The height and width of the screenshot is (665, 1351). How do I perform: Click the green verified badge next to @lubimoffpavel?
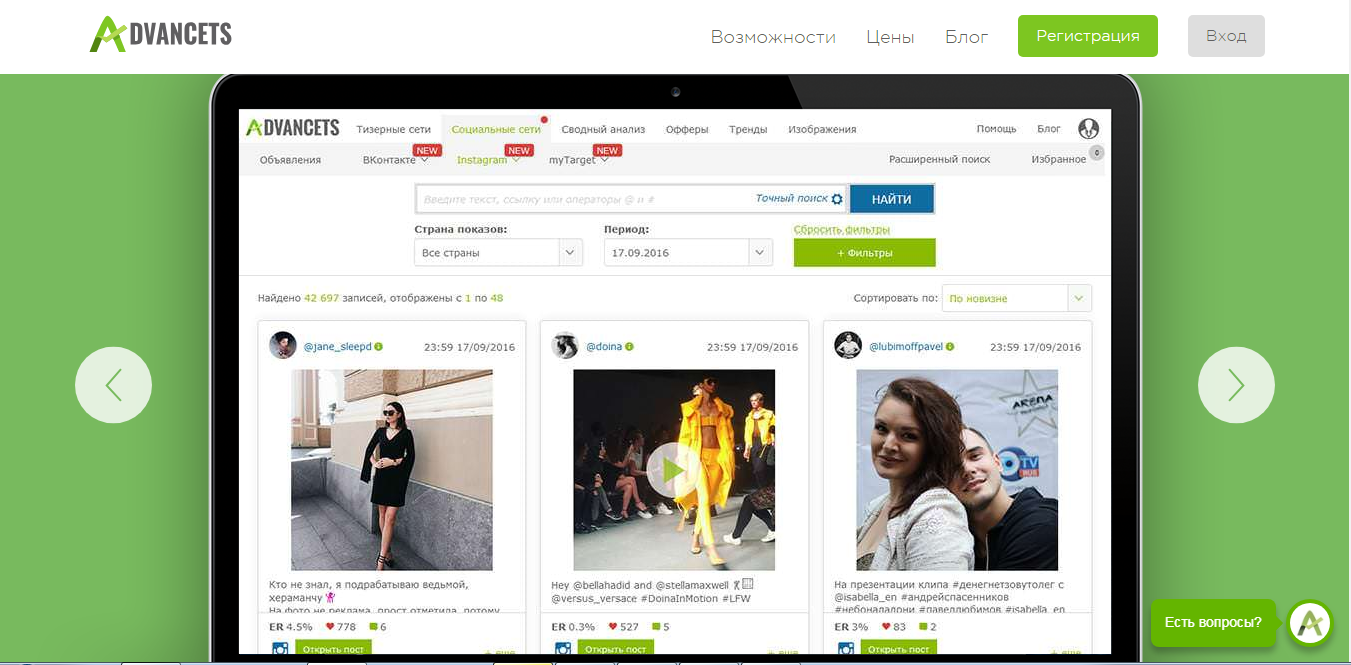point(950,347)
